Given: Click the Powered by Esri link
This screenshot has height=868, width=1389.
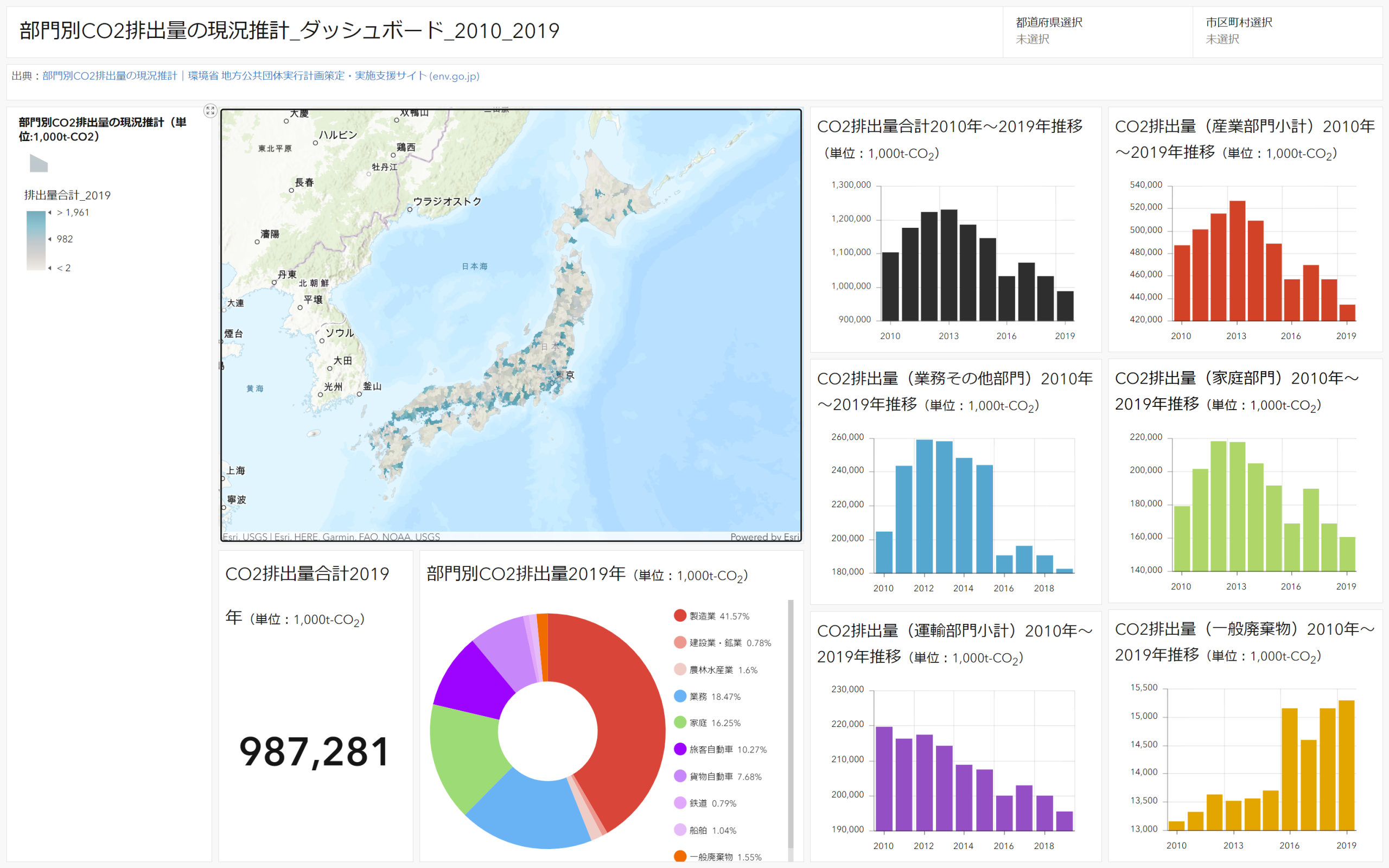Looking at the screenshot, I should pyautogui.click(x=764, y=537).
